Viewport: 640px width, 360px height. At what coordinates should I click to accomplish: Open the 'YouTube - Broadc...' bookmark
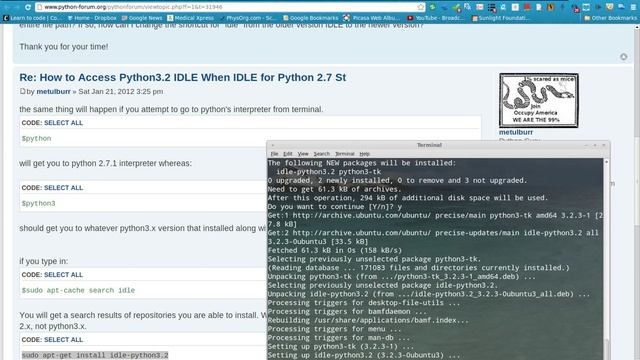436,18
